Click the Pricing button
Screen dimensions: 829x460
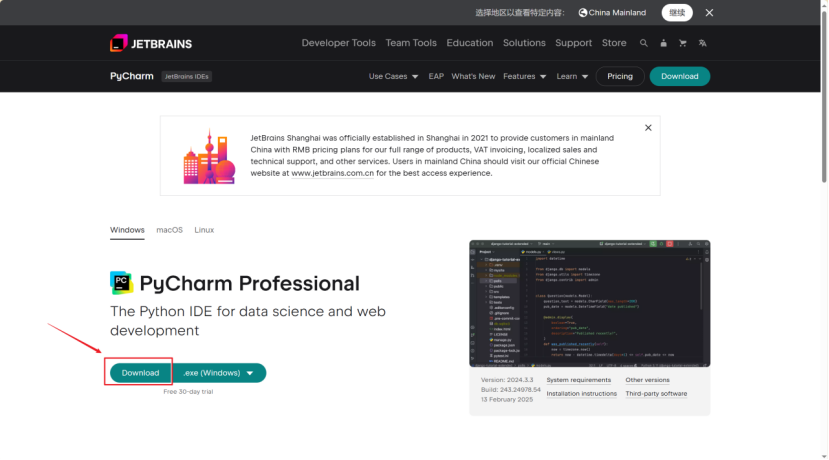point(620,76)
